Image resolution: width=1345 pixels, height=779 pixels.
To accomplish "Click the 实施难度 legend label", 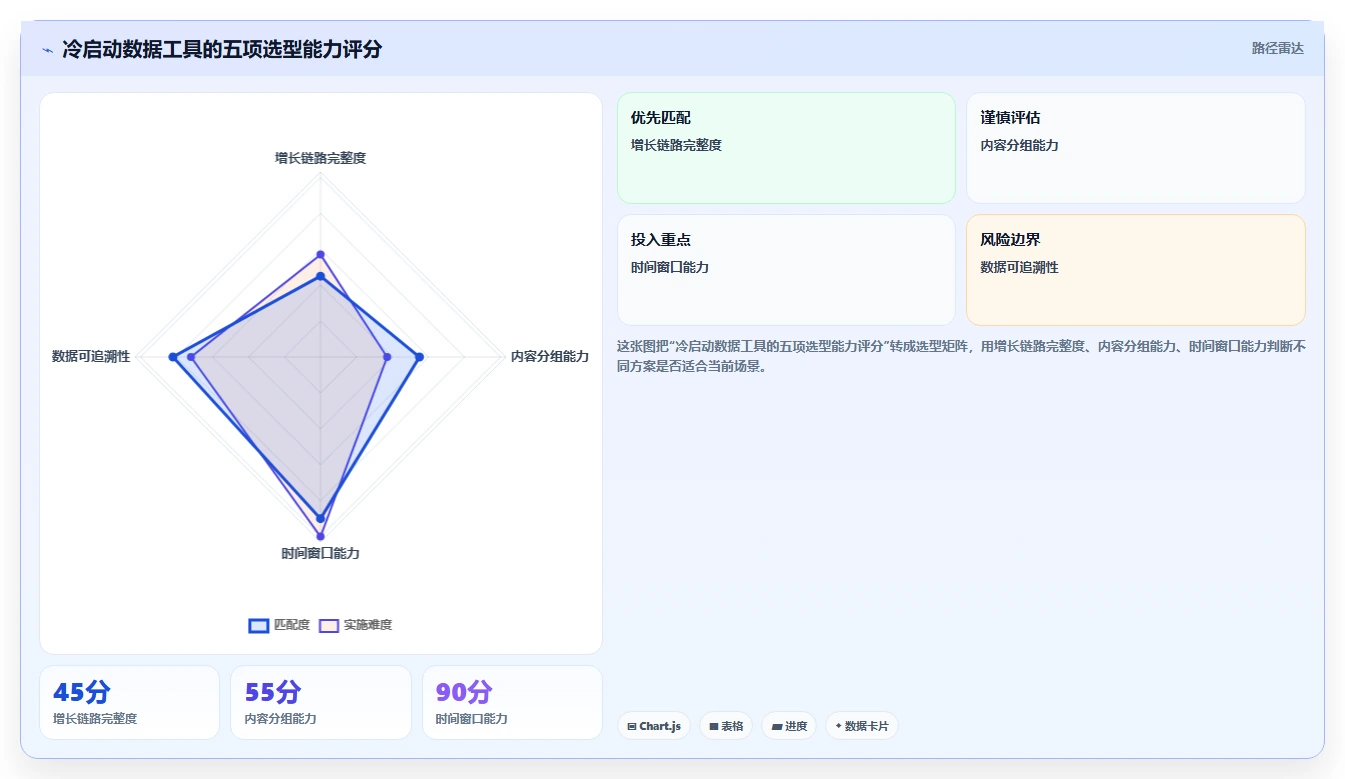I will tap(368, 625).
